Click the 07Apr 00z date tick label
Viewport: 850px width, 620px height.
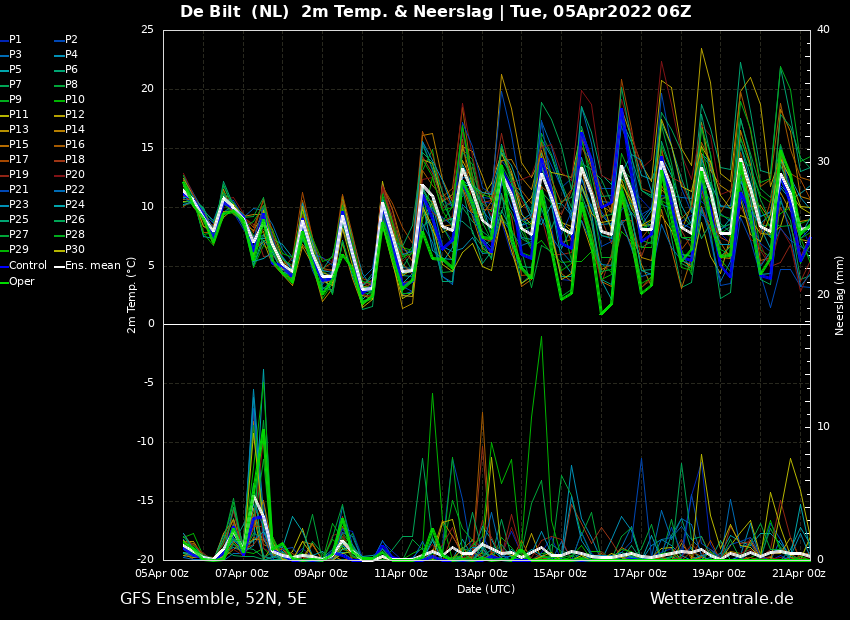pos(243,573)
